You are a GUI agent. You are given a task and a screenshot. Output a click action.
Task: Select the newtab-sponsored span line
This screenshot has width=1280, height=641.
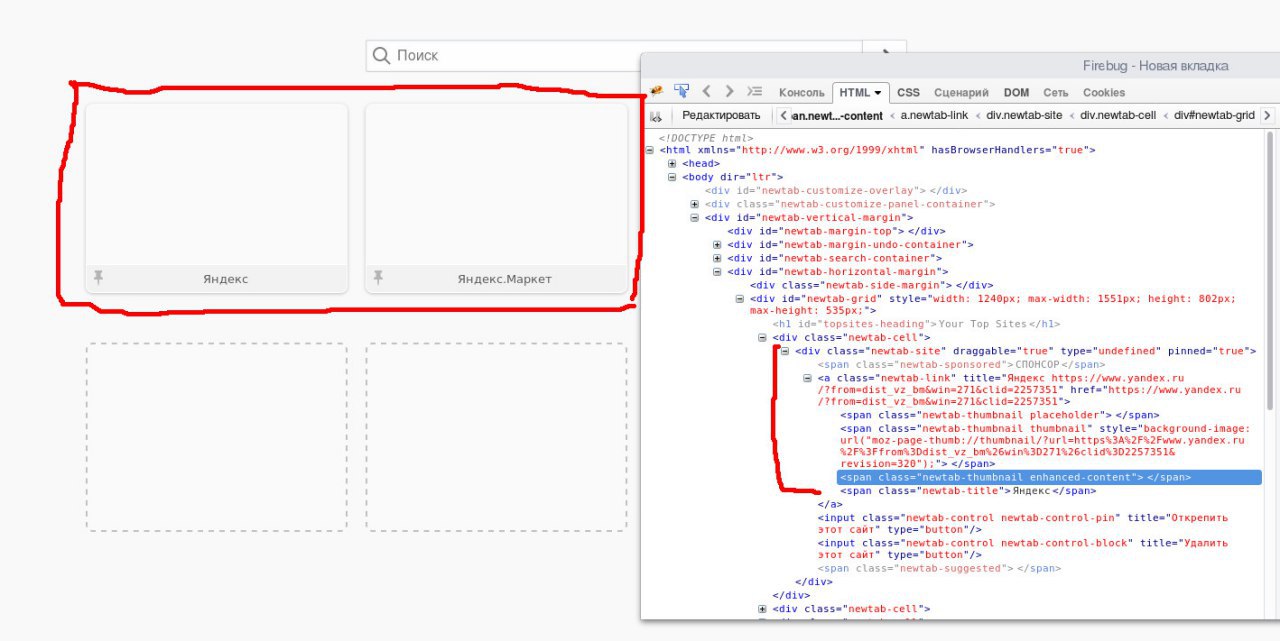[961, 364]
